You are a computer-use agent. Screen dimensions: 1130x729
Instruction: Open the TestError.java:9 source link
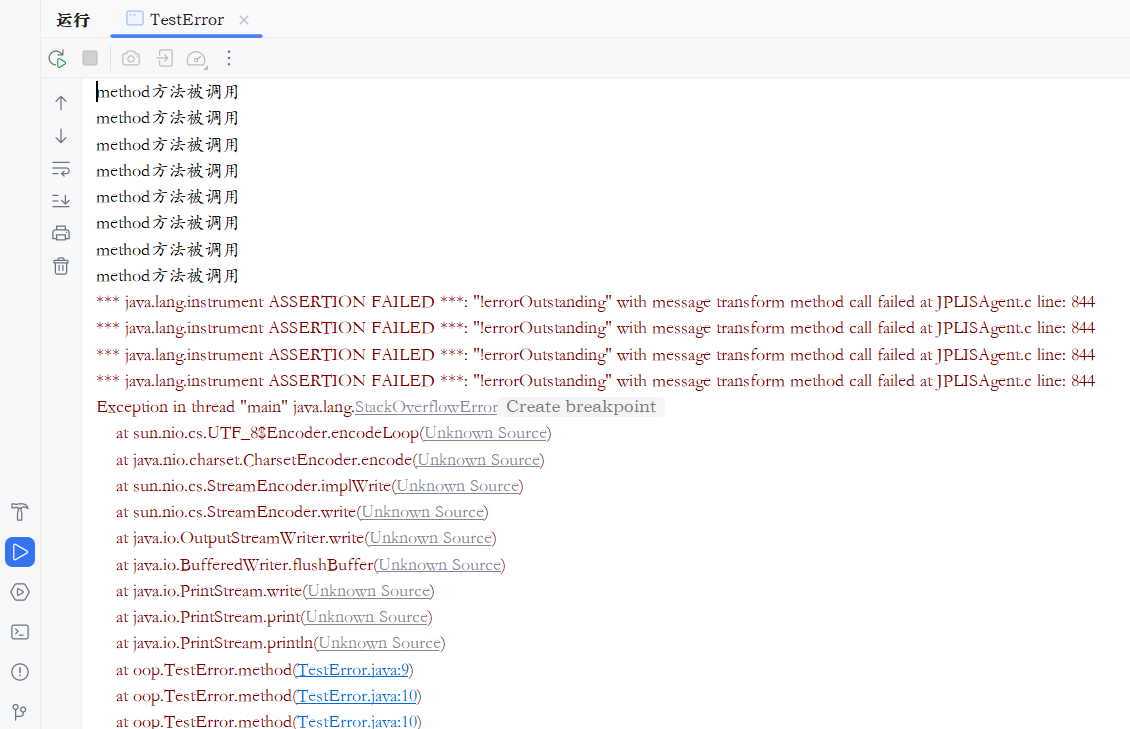point(354,670)
